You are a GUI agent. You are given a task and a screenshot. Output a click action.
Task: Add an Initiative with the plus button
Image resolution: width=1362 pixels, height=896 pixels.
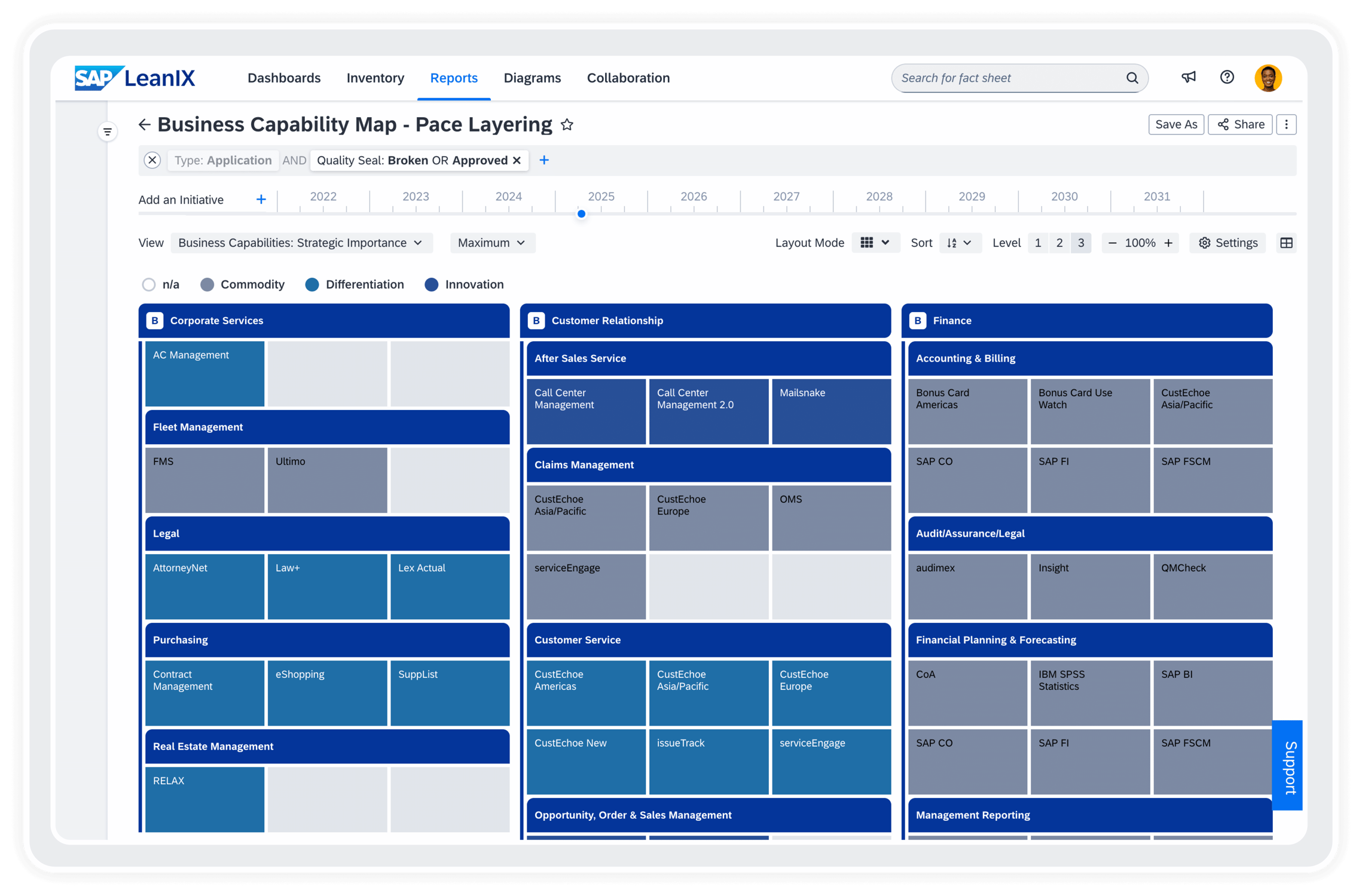point(261,199)
